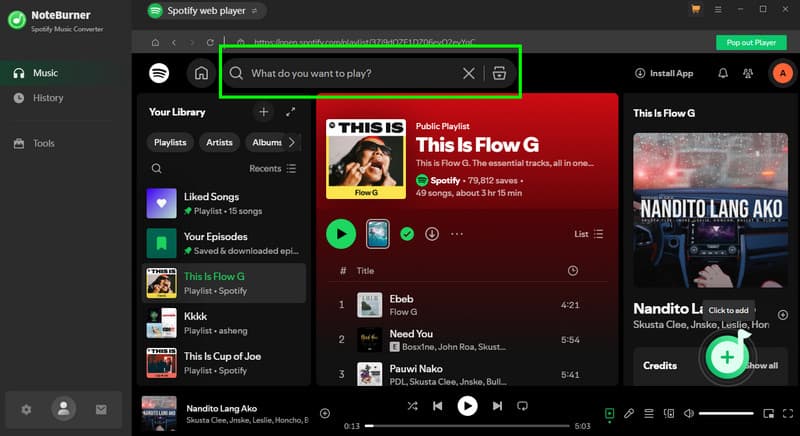This screenshot has height=436, width=800.
Task: Open the play queue icon
Action: [x=648, y=414]
